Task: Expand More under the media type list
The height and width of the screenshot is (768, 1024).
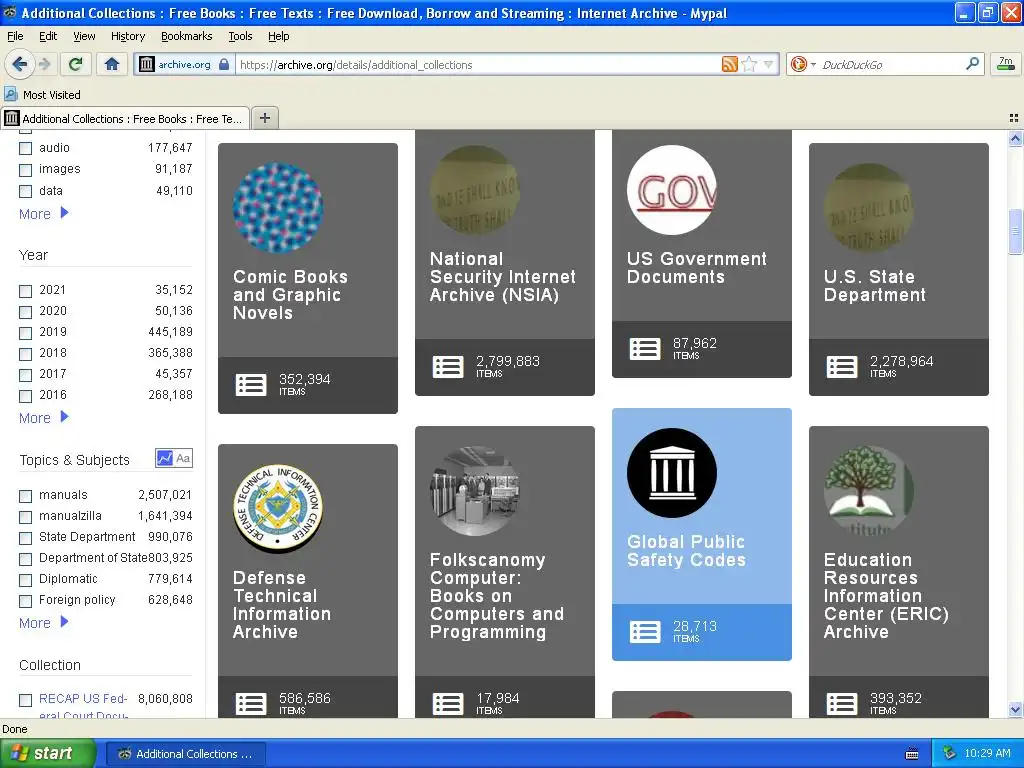Action: coord(44,214)
